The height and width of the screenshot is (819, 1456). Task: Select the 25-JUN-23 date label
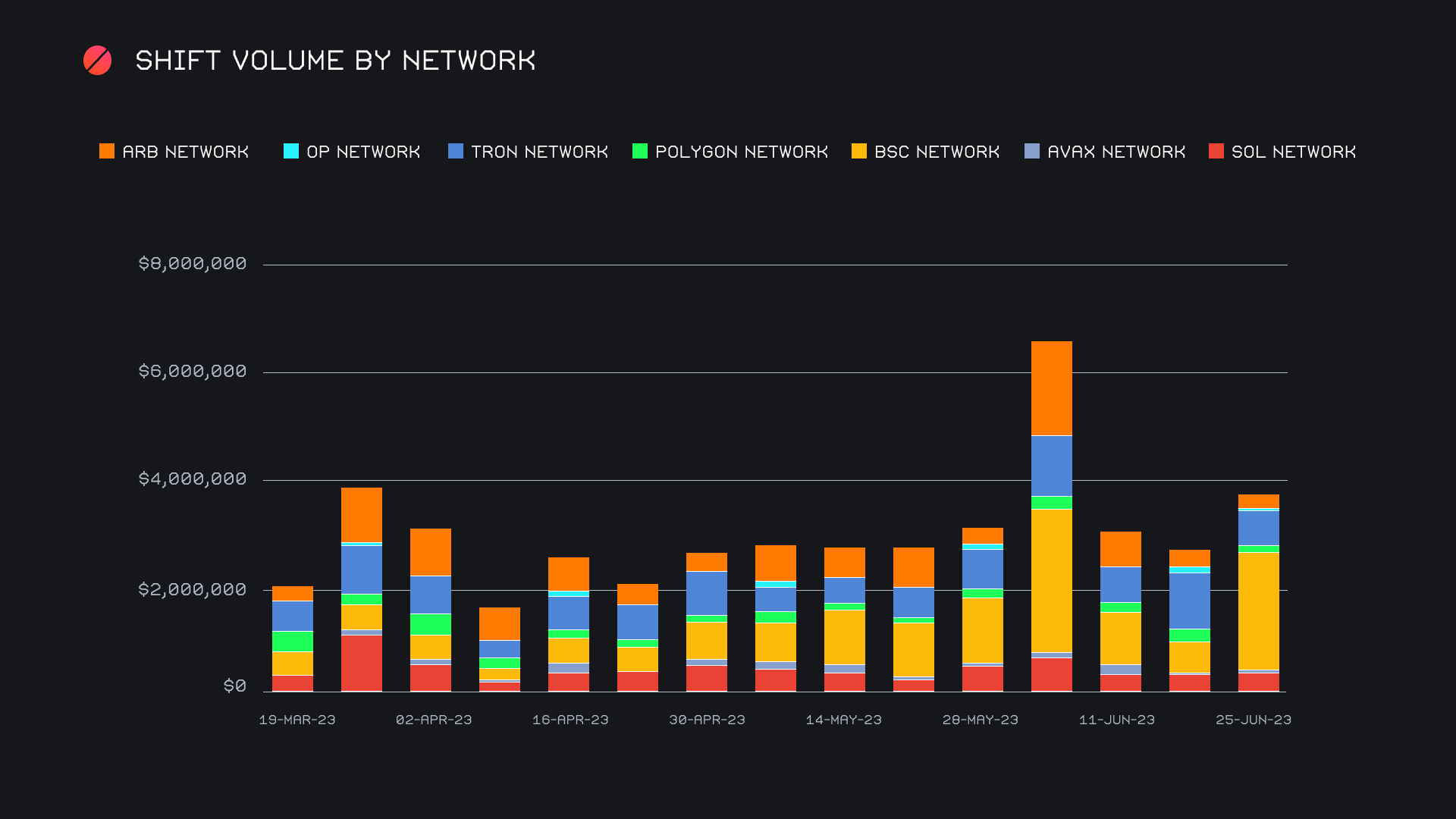(x=1254, y=720)
